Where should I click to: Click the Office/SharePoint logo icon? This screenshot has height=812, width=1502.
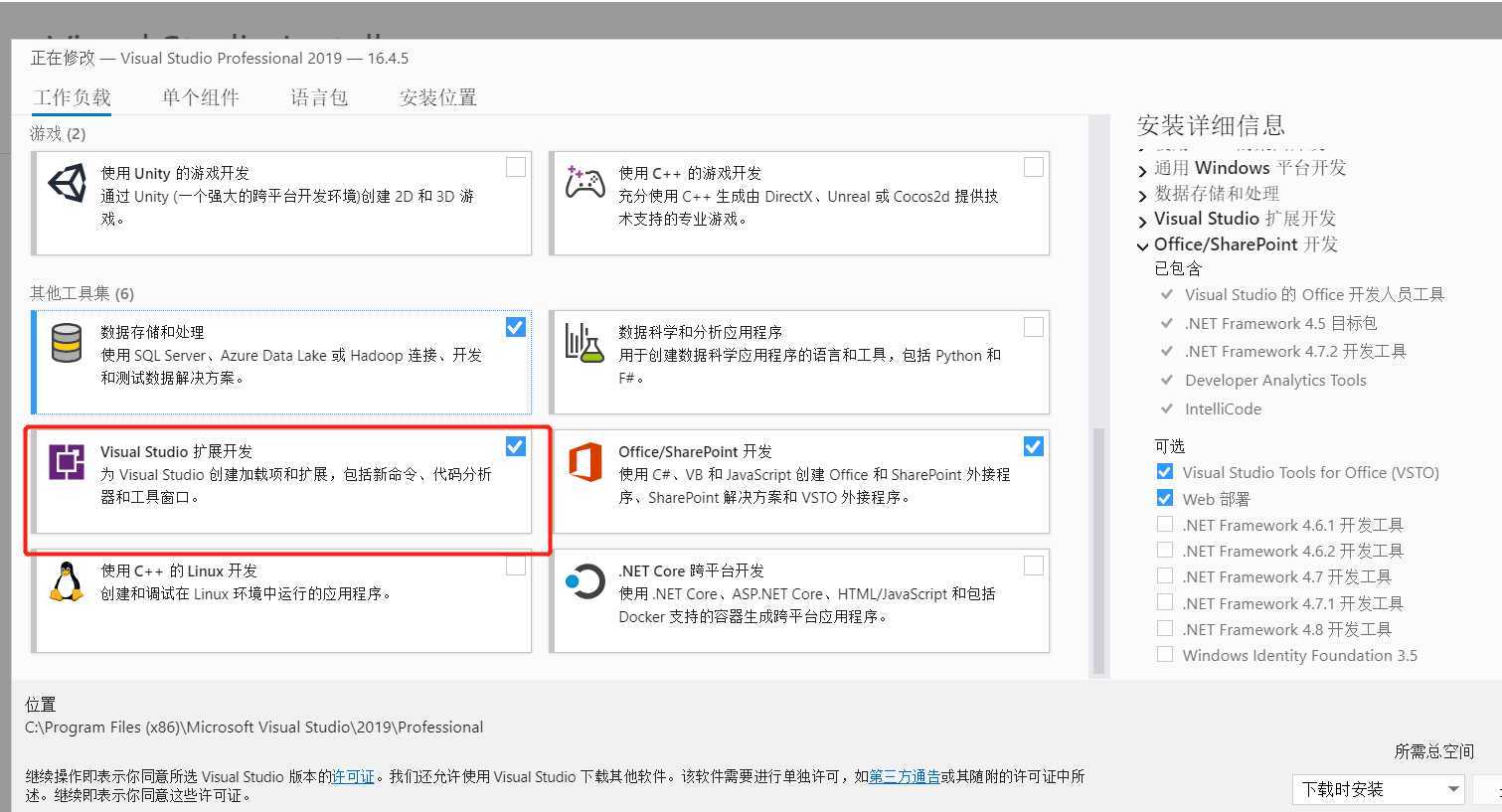584,462
